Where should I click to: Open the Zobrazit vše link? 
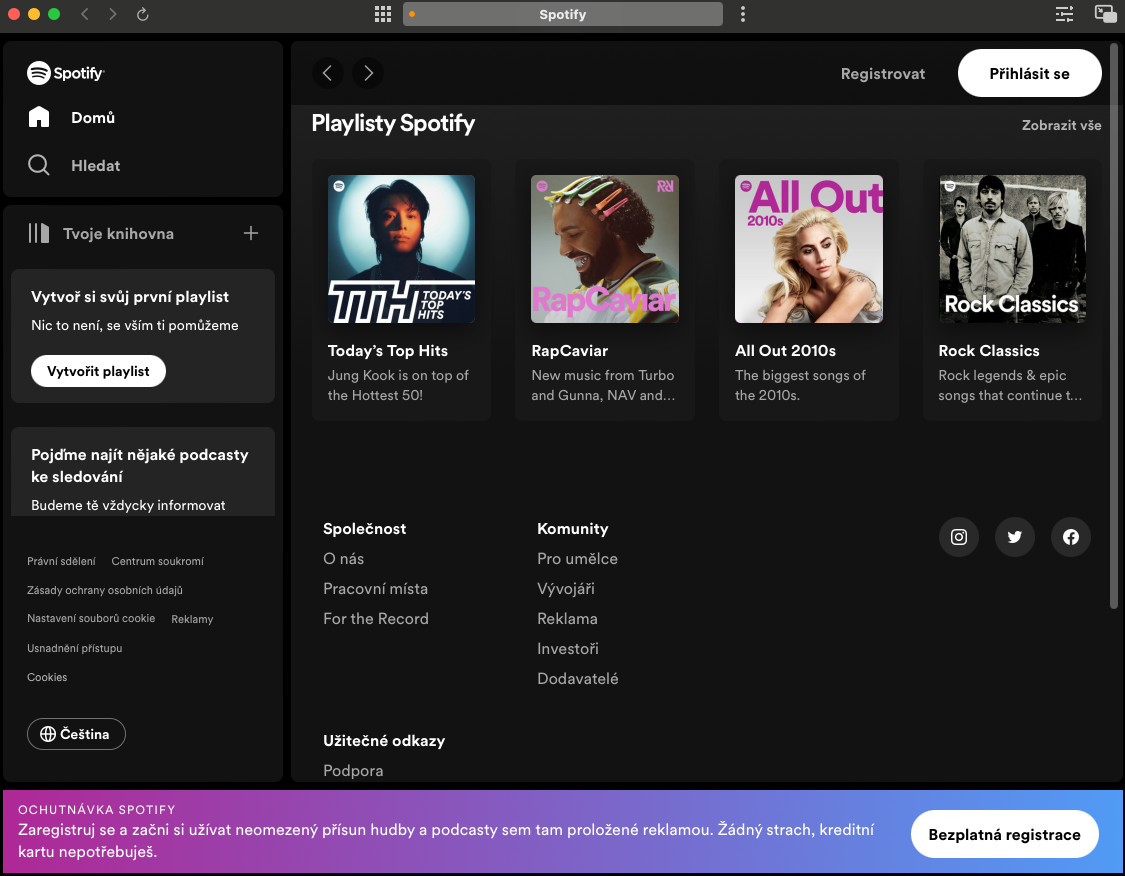tap(1061, 125)
